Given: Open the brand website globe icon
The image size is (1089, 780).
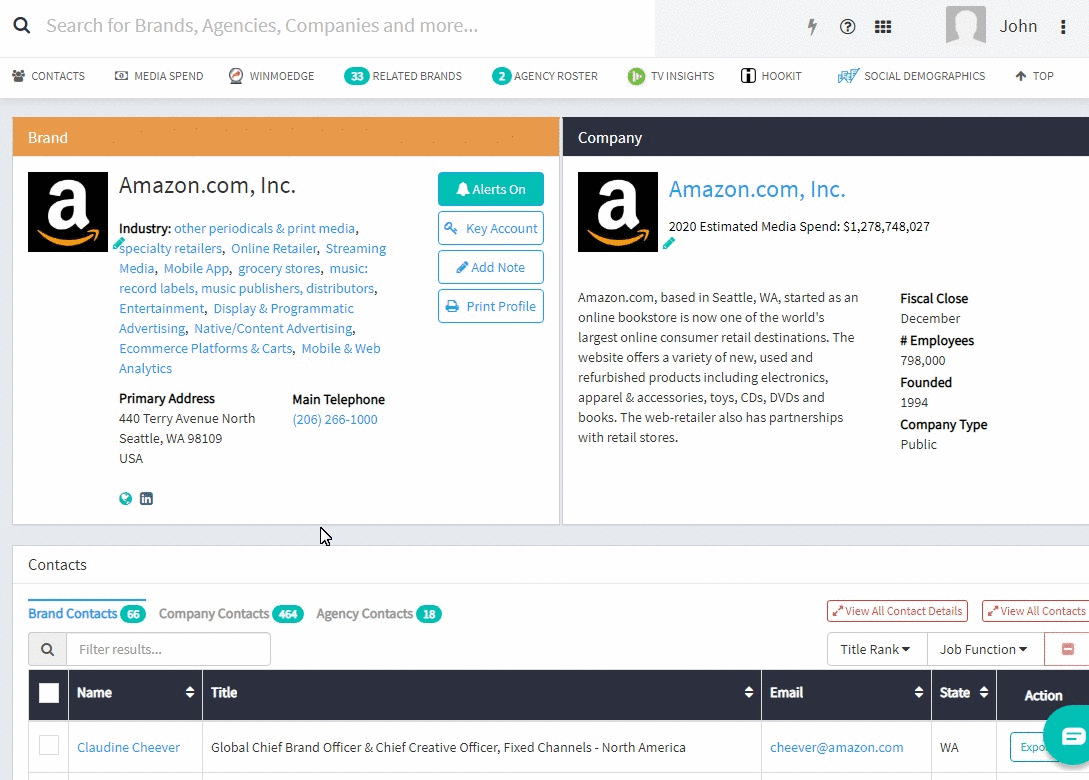Looking at the screenshot, I should [x=126, y=498].
